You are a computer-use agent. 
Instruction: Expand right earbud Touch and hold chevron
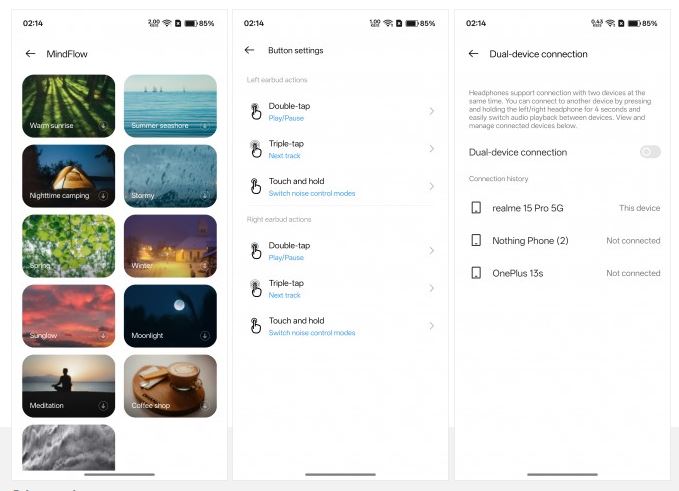click(x=431, y=326)
